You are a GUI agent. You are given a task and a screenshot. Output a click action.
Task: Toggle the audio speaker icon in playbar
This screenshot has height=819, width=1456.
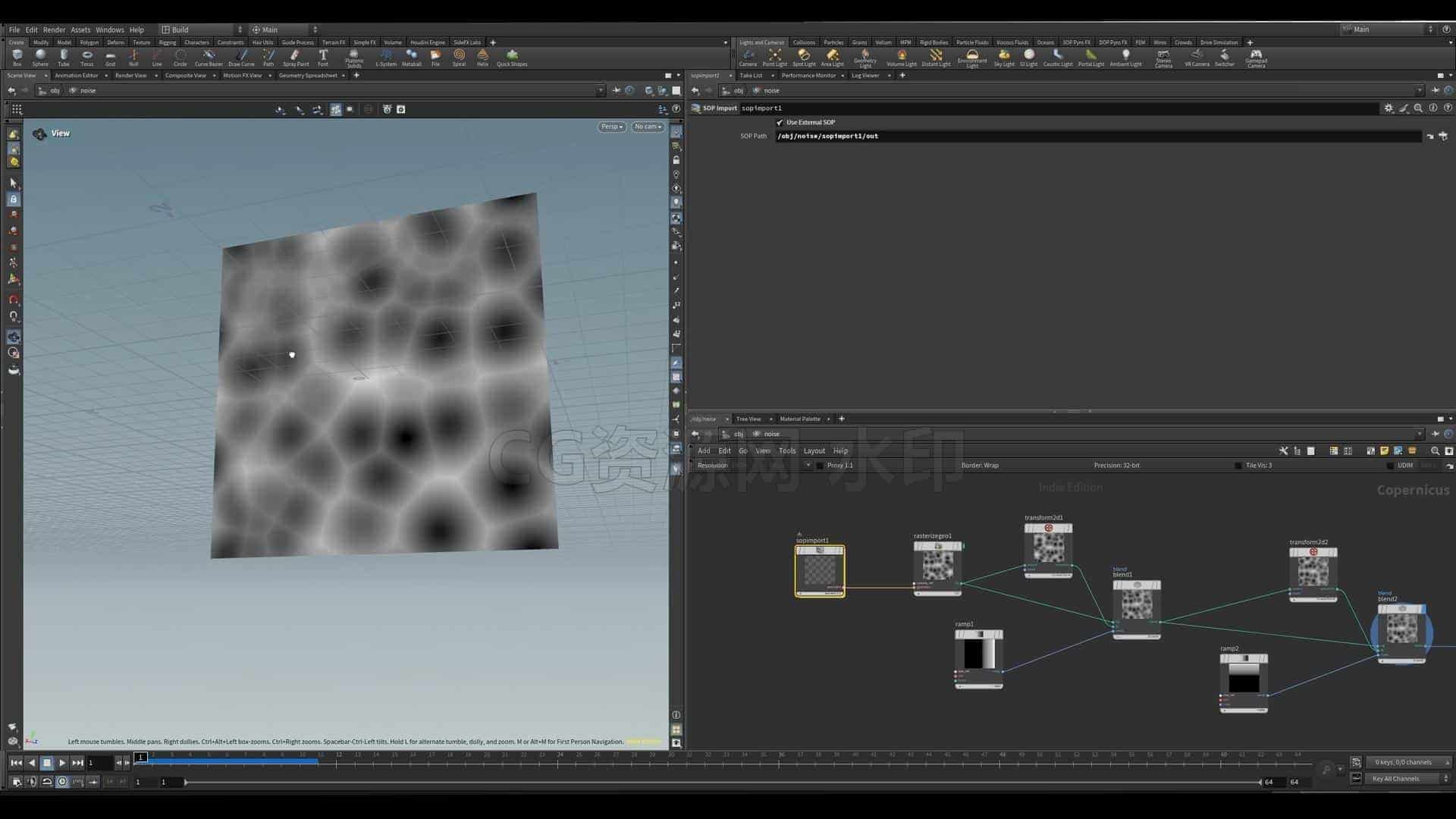pos(32,781)
